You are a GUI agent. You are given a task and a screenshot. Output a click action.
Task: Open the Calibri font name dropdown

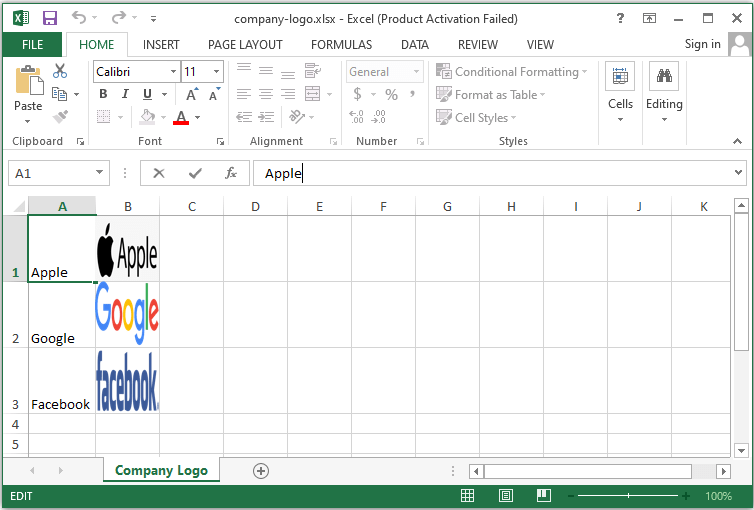point(174,72)
